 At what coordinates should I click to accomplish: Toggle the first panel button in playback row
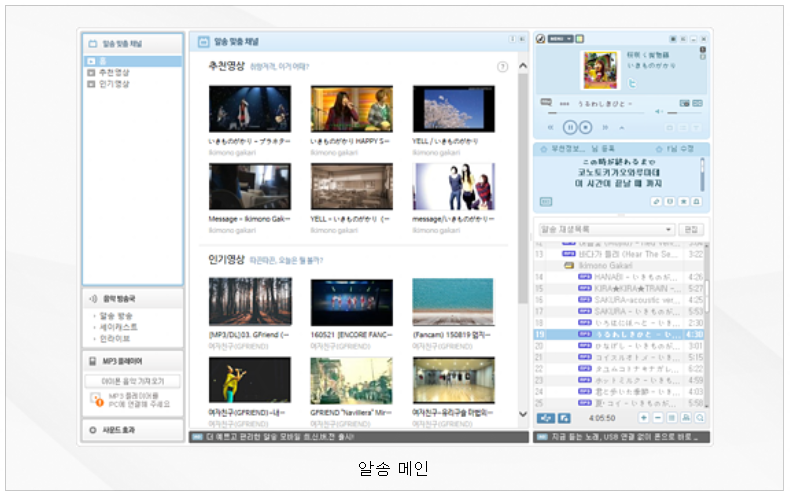[x=669, y=128]
